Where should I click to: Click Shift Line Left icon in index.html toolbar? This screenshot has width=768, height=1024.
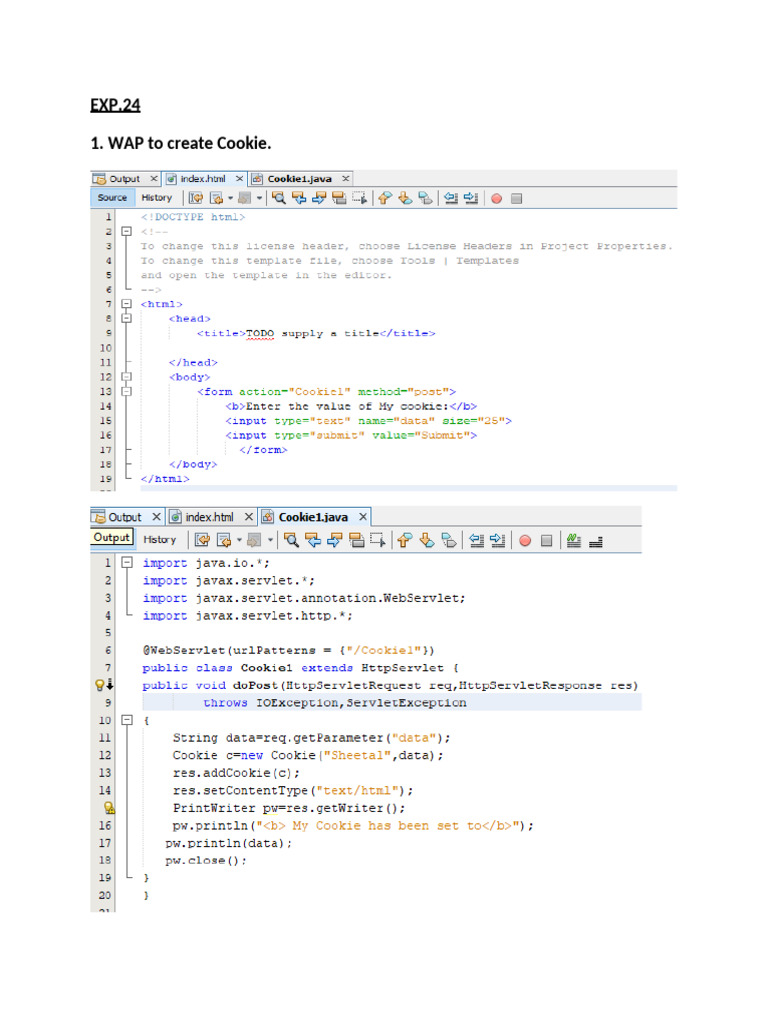(x=449, y=198)
